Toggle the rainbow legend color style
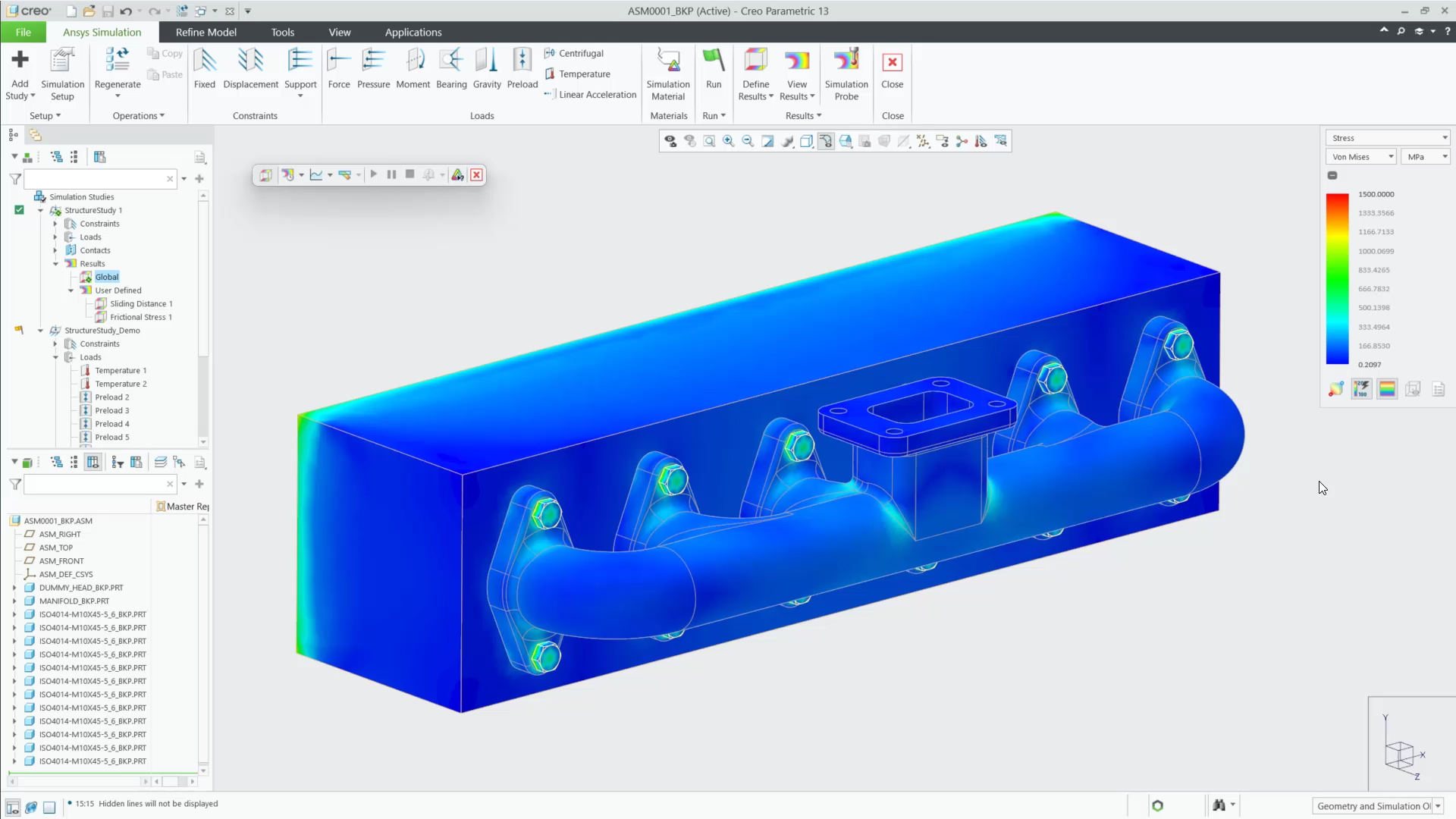Image resolution: width=1456 pixels, height=819 pixels. 1387,389
